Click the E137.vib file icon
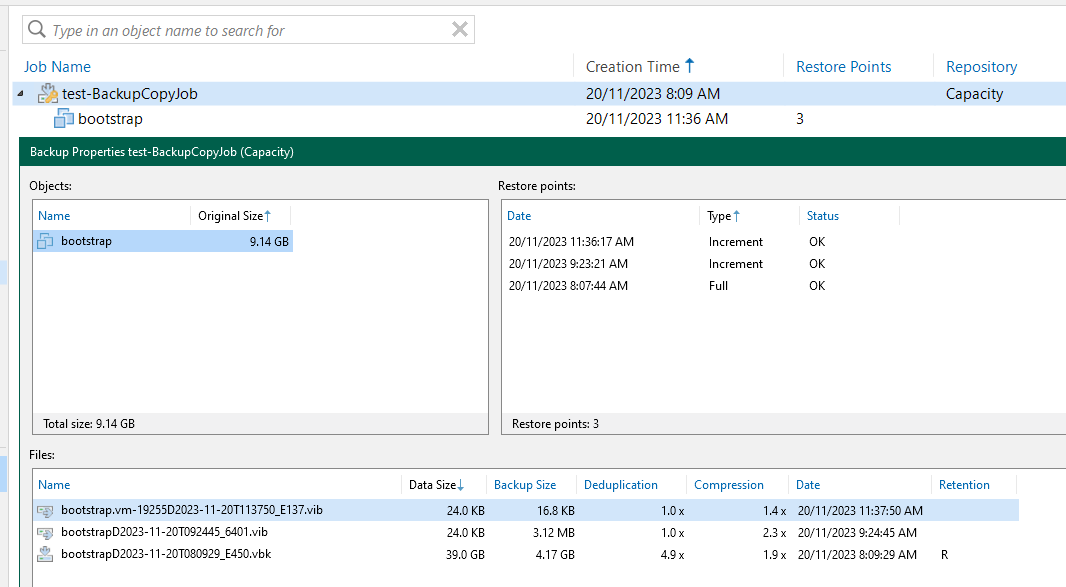Viewport: 1066px width, 587px height. click(x=45, y=510)
